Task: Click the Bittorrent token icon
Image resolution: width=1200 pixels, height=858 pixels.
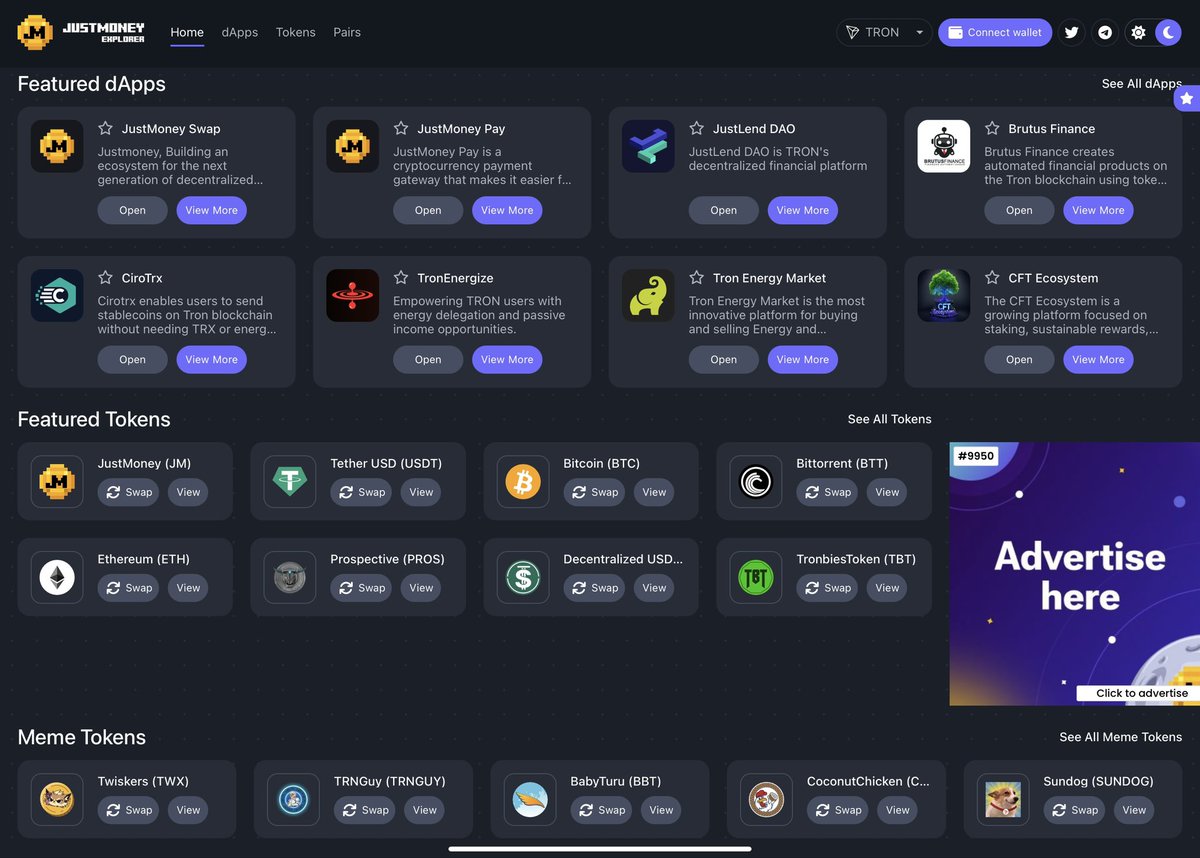Action: click(x=756, y=481)
